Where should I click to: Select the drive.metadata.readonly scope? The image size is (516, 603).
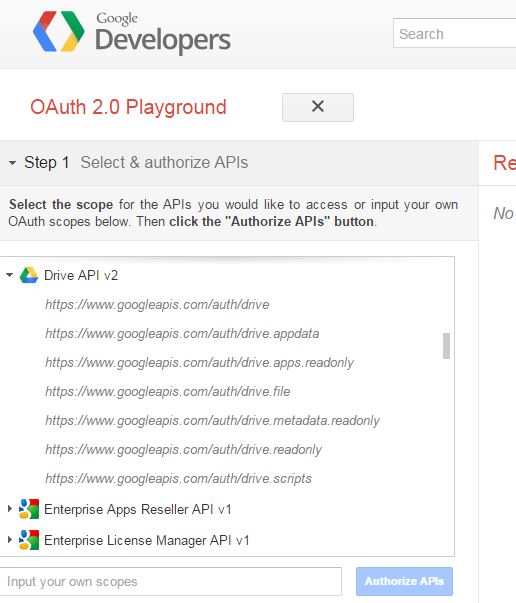[x=213, y=420]
